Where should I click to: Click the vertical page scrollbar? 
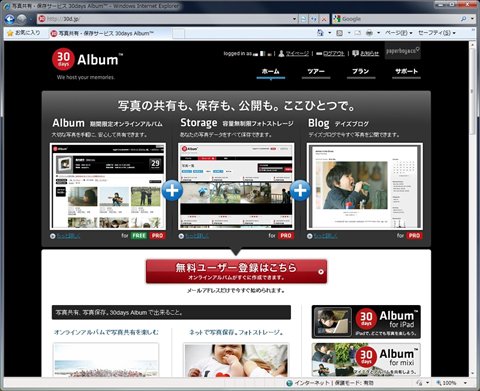(472, 209)
